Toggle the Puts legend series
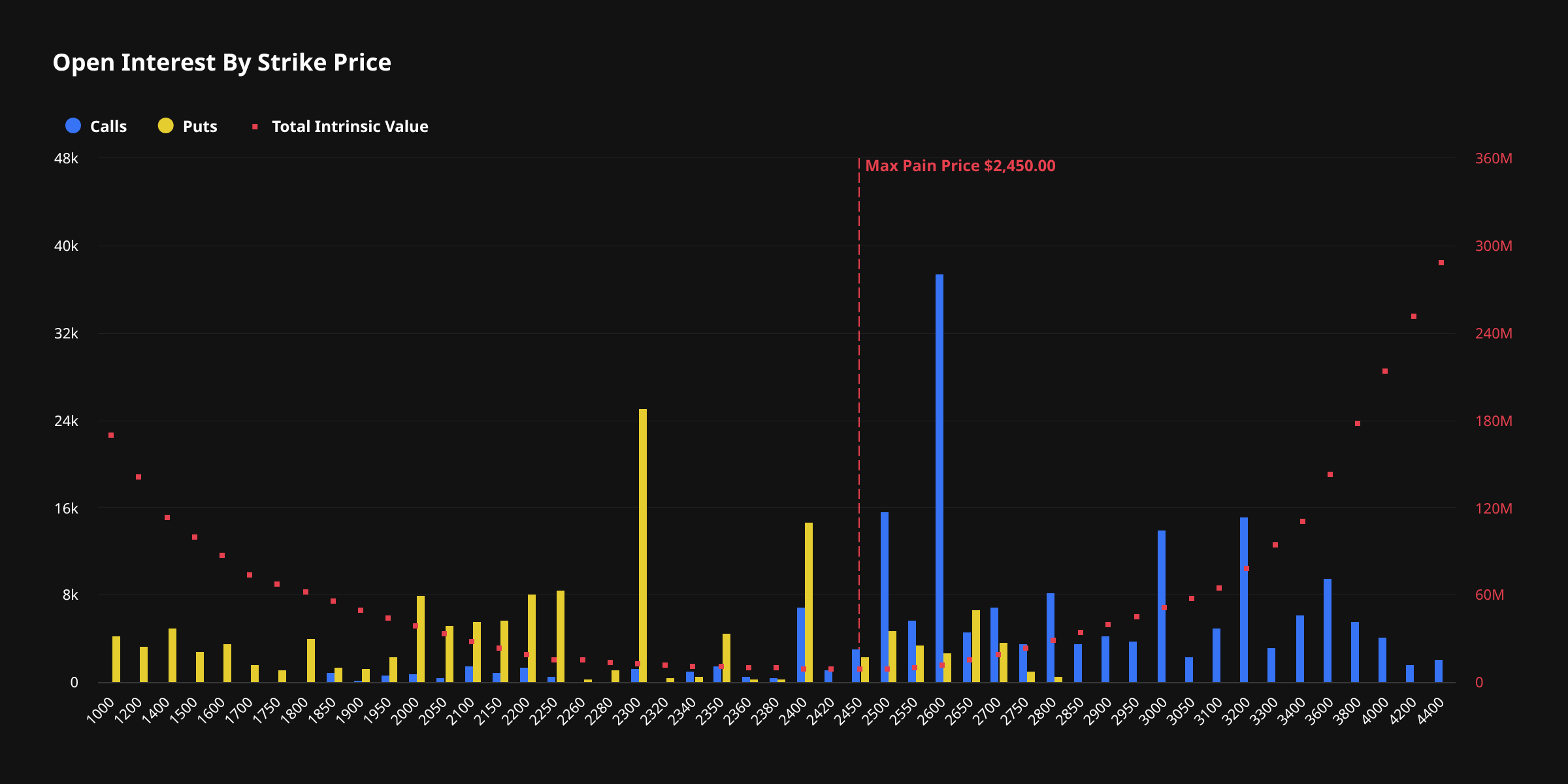Image resolution: width=1568 pixels, height=784 pixels. (x=188, y=126)
